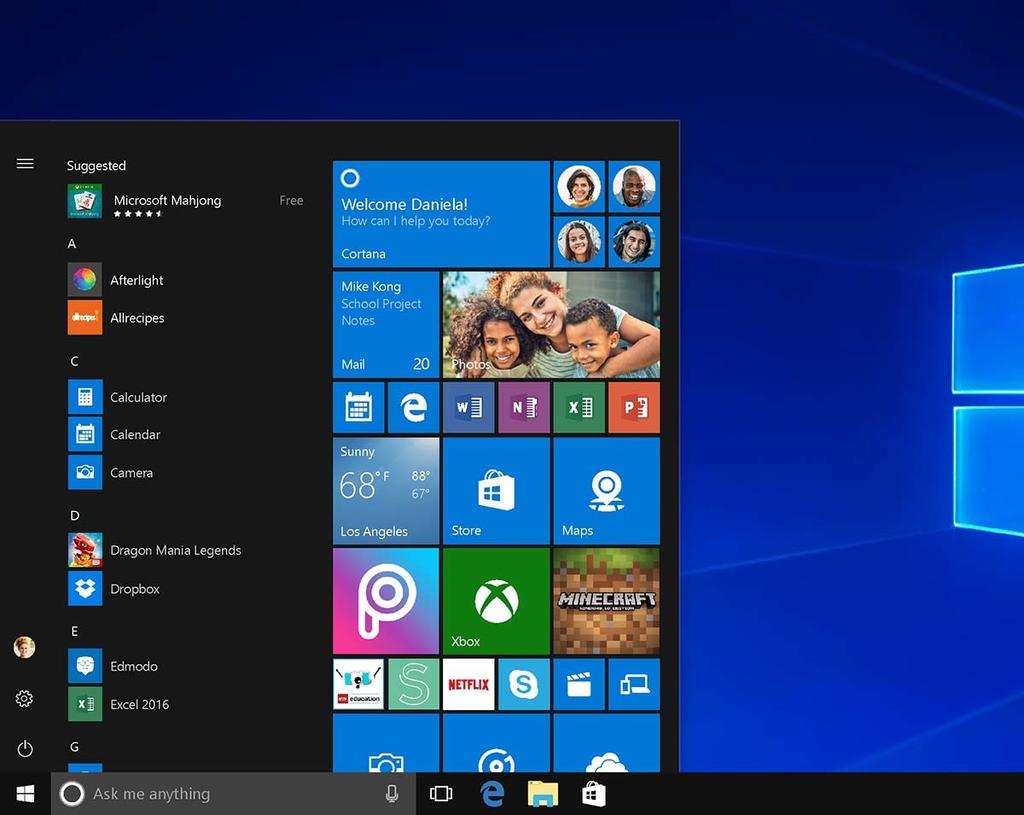Open the Maps tile
This screenshot has width=1024, height=815.
click(x=606, y=491)
